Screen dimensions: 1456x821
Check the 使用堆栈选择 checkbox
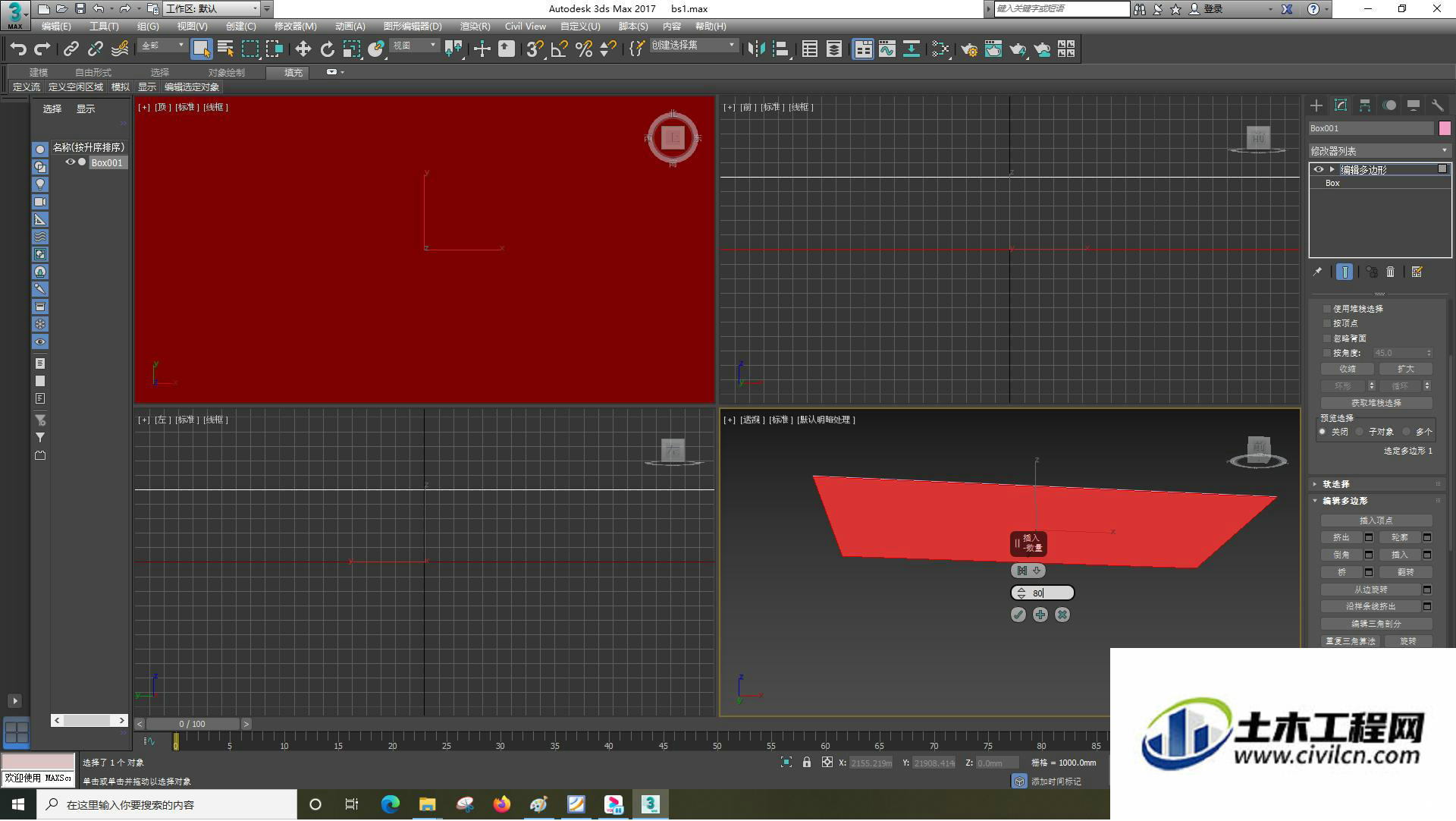[1327, 309]
